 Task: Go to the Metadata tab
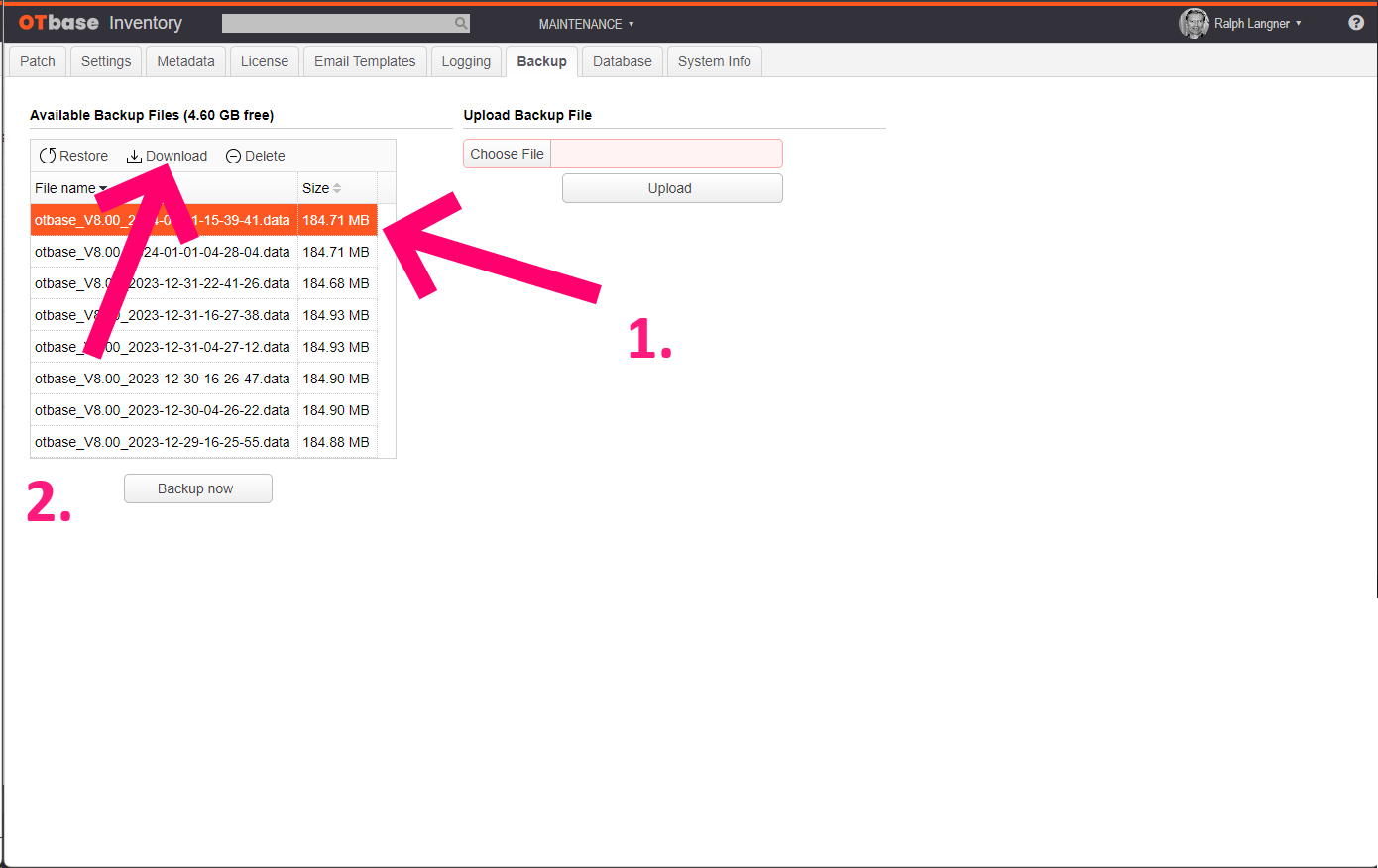[x=185, y=61]
